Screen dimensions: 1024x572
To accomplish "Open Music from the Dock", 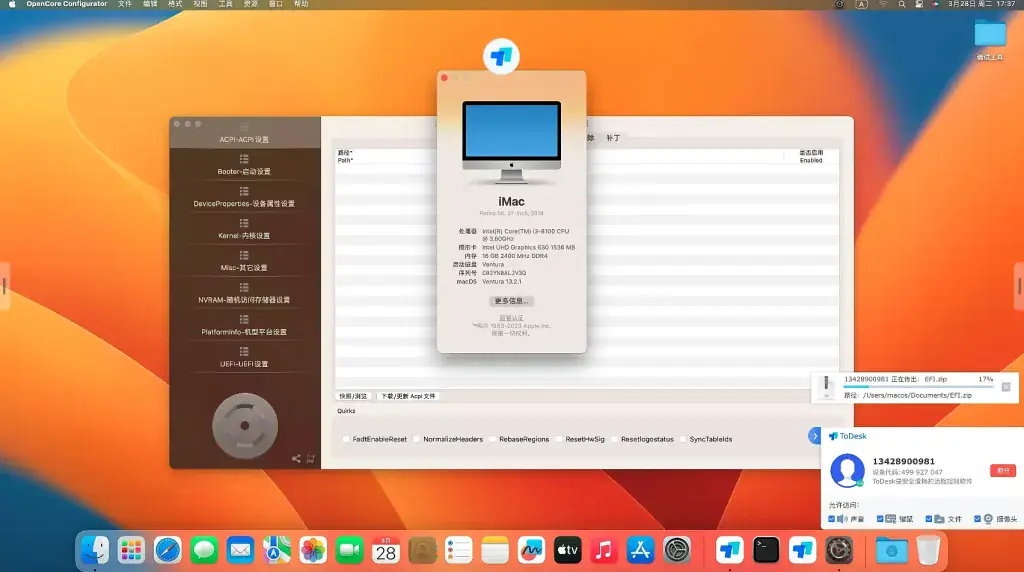I will tap(604, 550).
